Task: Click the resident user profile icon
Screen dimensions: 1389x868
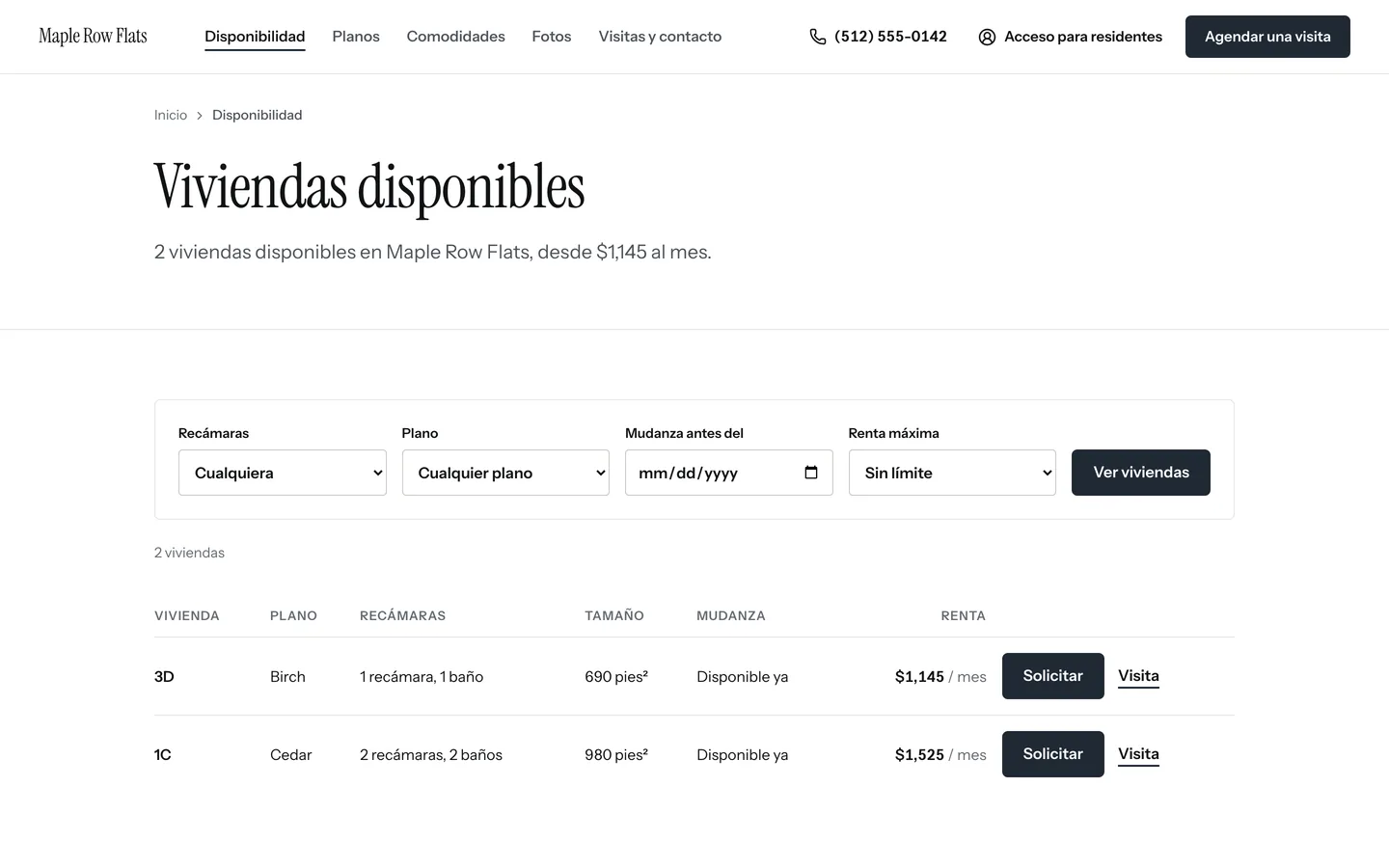Action: pos(987,37)
